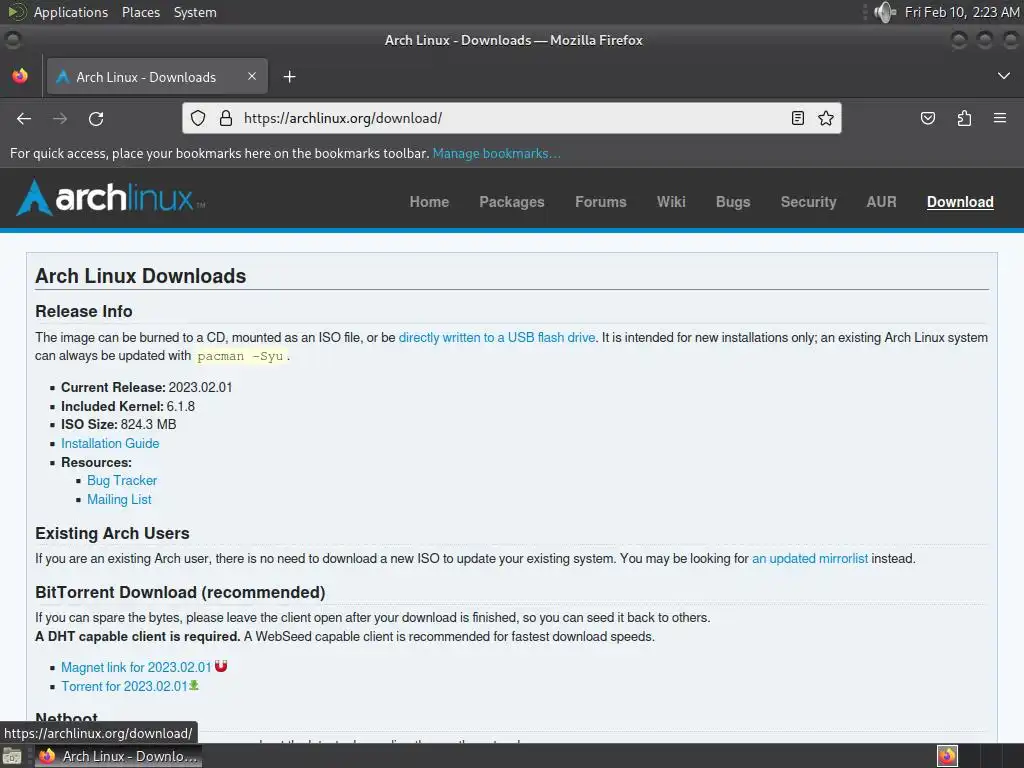1024x768 pixels.
Task: Click the 'Arch Linux Downloads' heading
Action: click(x=140, y=276)
